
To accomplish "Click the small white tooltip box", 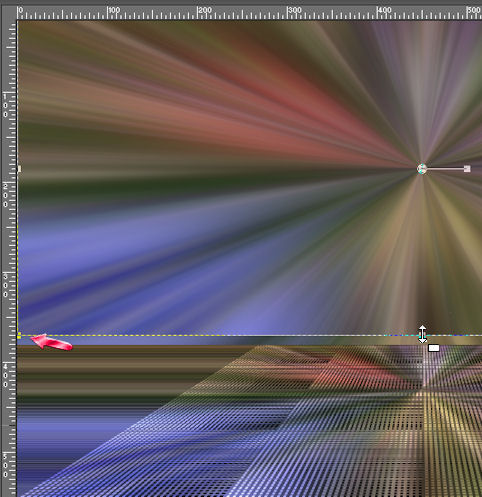I will [434, 348].
